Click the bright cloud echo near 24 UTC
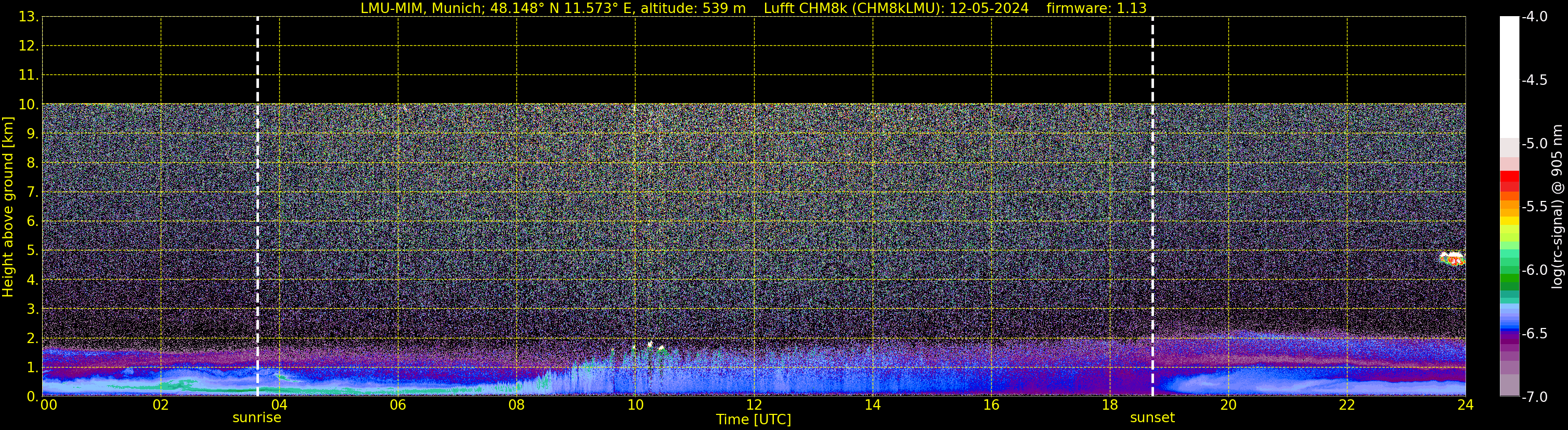1568x430 pixels. coord(1453,258)
